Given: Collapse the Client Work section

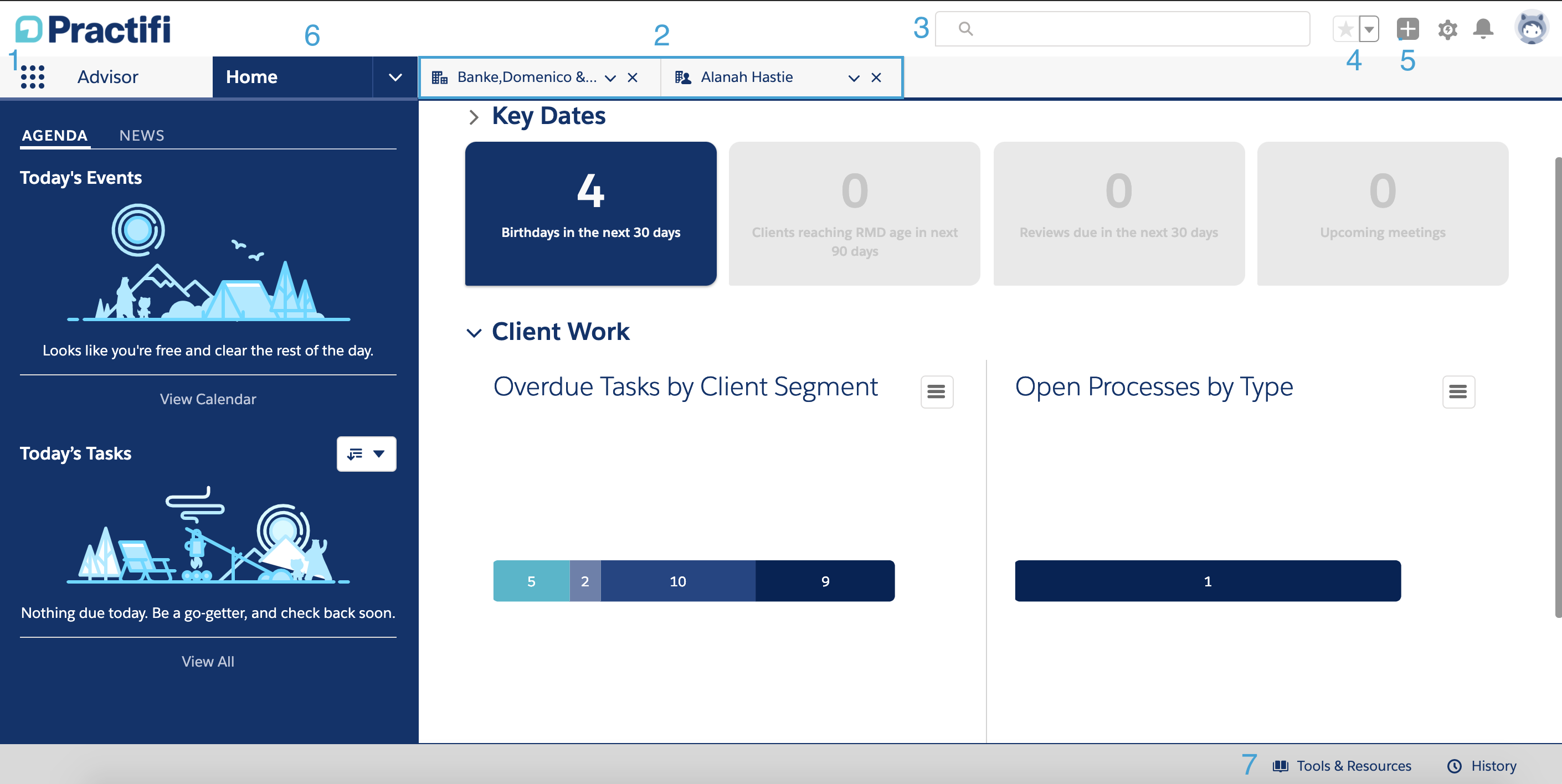Looking at the screenshot, I should pyautogui.click(x=474, y=332).
